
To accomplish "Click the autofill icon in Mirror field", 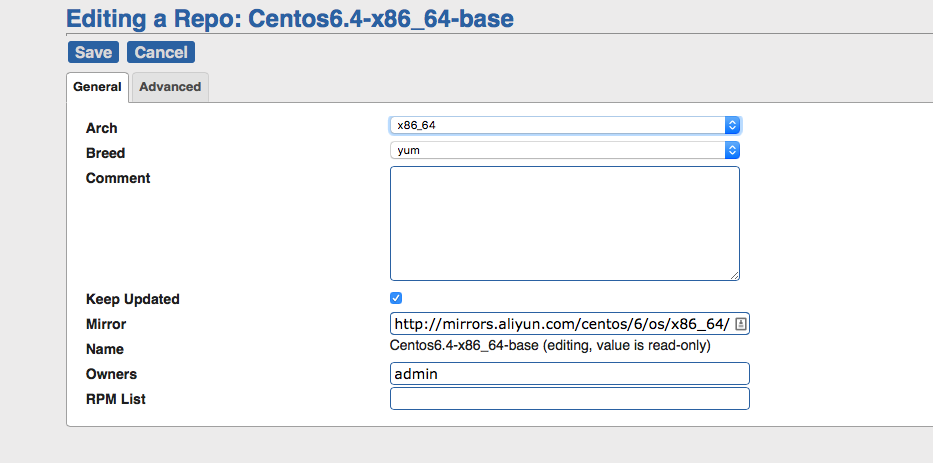I will point(741,324).
